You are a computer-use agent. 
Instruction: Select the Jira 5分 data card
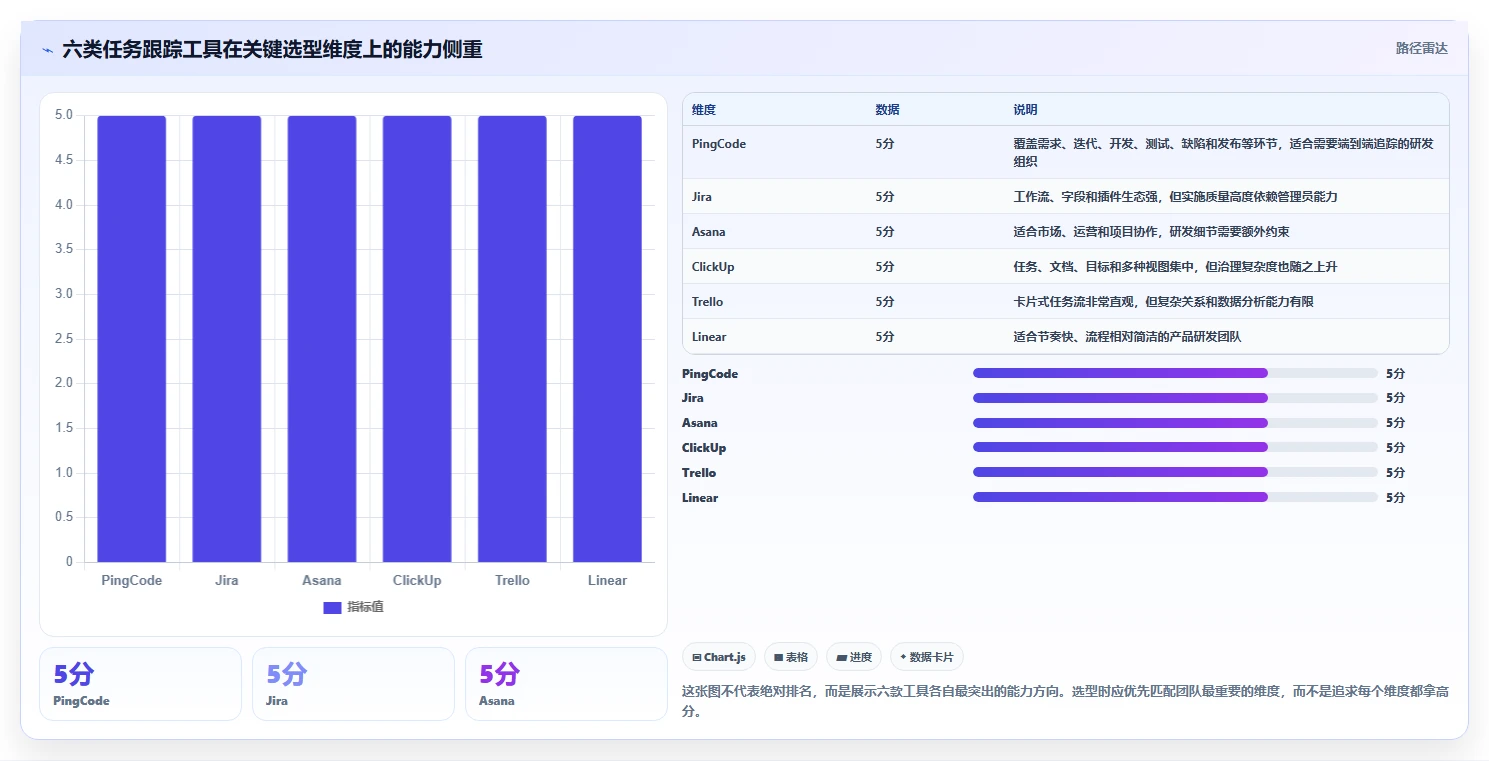pyautogui.click(x=353, y=684)
